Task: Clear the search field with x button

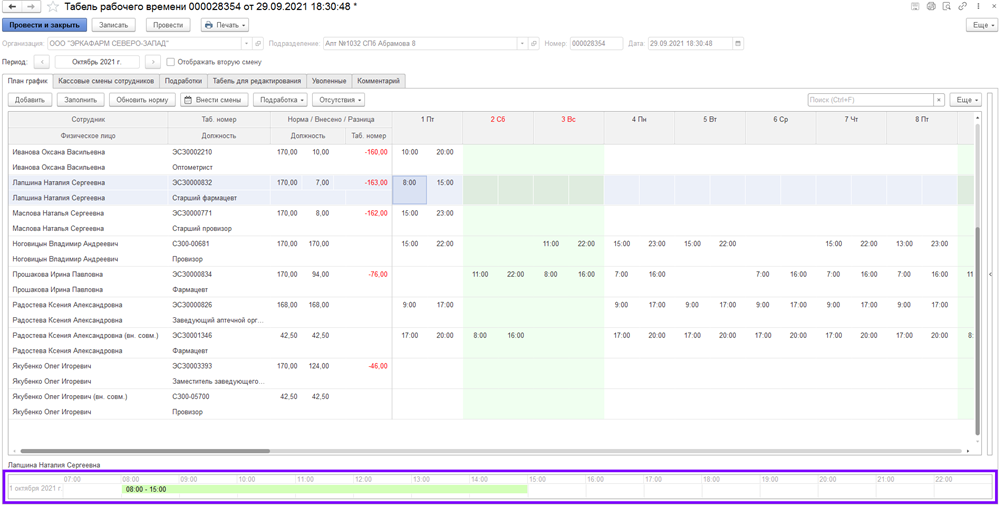Action: (939, 100)
